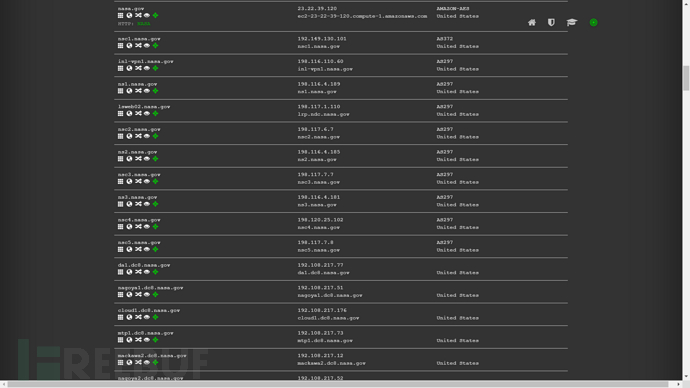Click the eye icon under mtp1.dc8.nasa.gov
The image size is (690, 388).
pyautogui.click(x=147, y=340)
